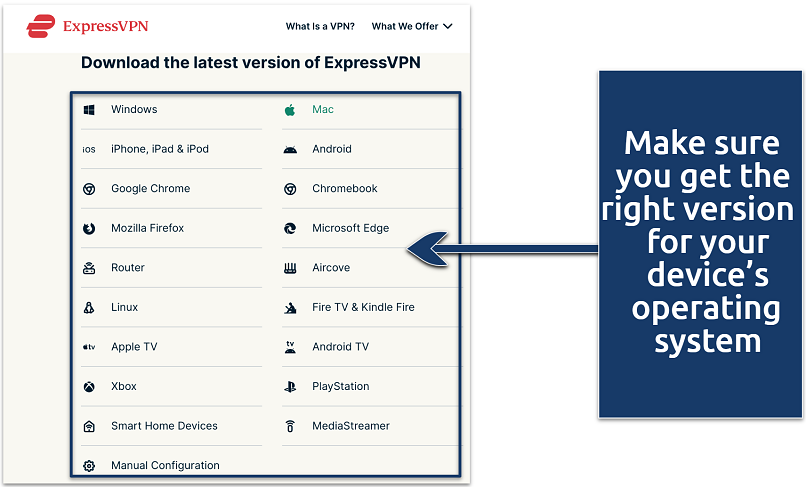Click the Apple TV icon

coord(89,347)
